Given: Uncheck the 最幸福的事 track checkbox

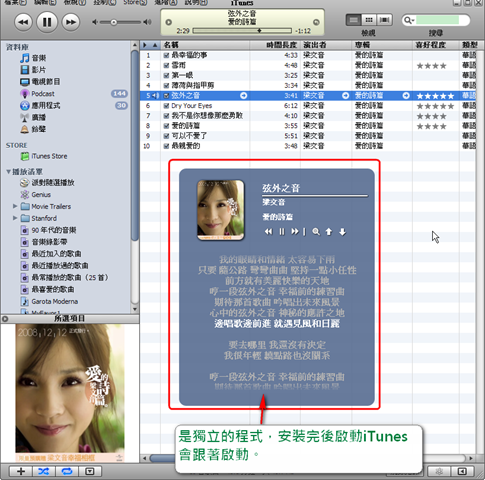Looking at the screenshot, I should point(166,55).
